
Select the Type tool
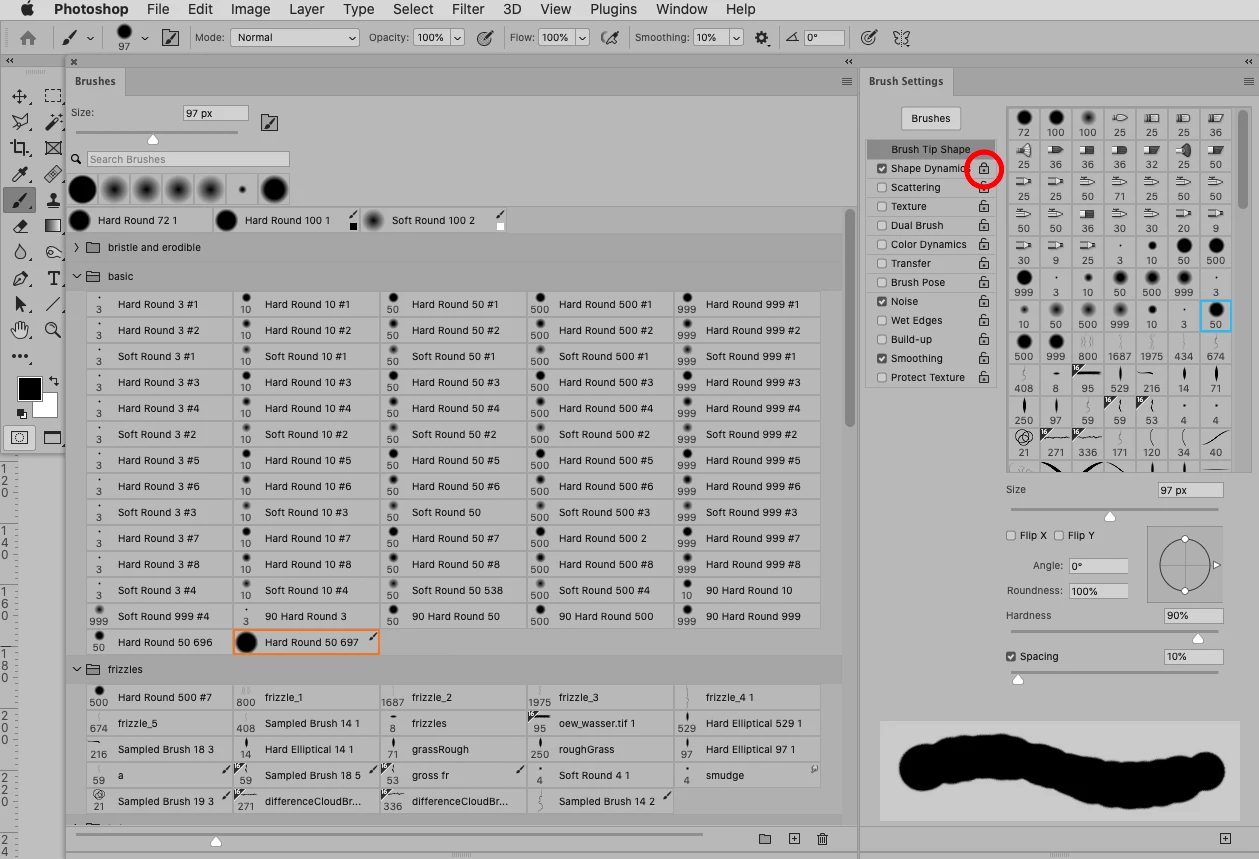click(52, 278)
